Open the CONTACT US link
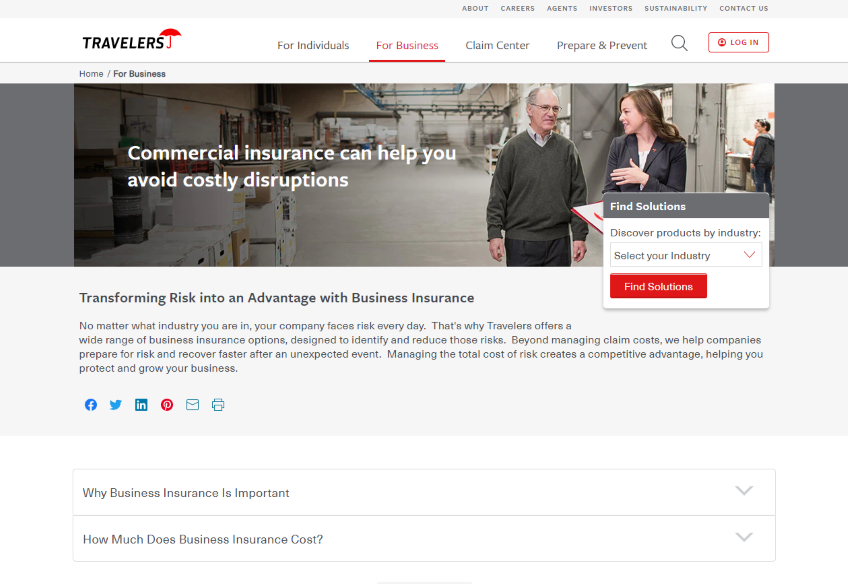Viewport: 848px width, 584px height. (744, 9)
